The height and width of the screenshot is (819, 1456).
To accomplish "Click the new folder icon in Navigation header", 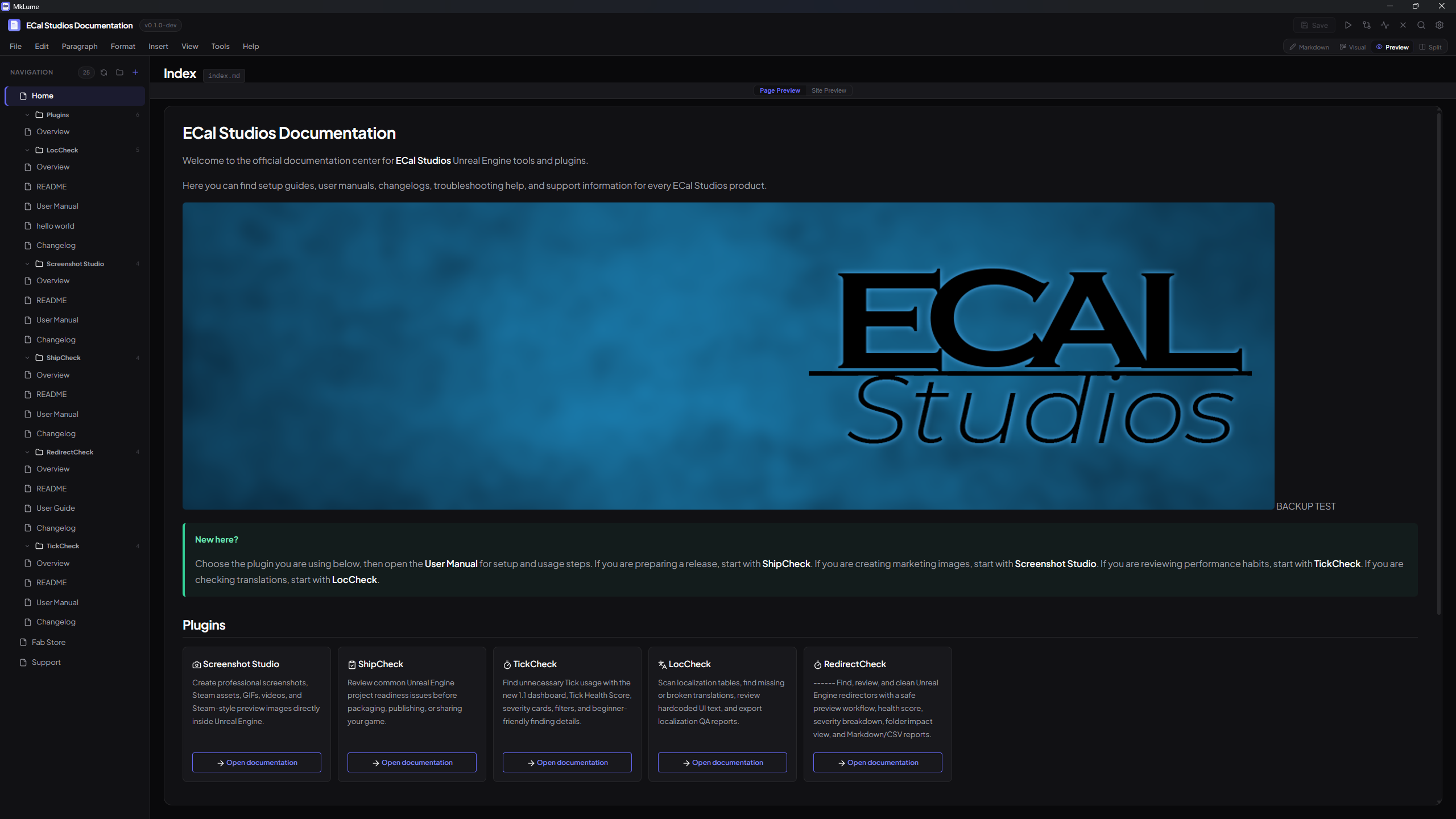I will [x=119, y=72].
